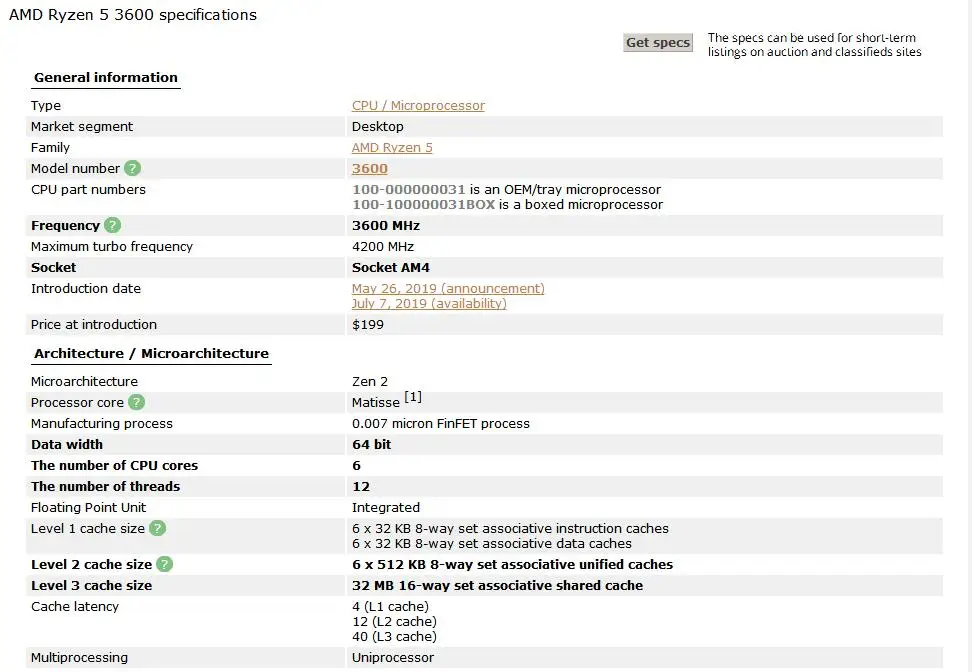This screenshot has width=972, height=672.
Task: Click the 4 (L1 cache) latency line
Action: (390, 606)
